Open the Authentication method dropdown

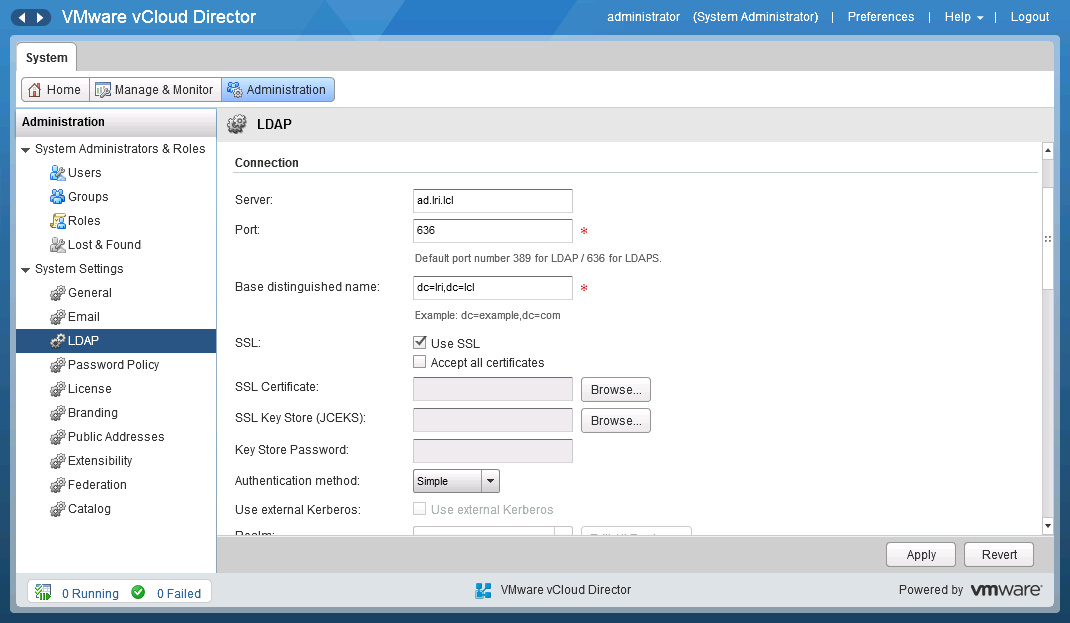pos(490,481)
